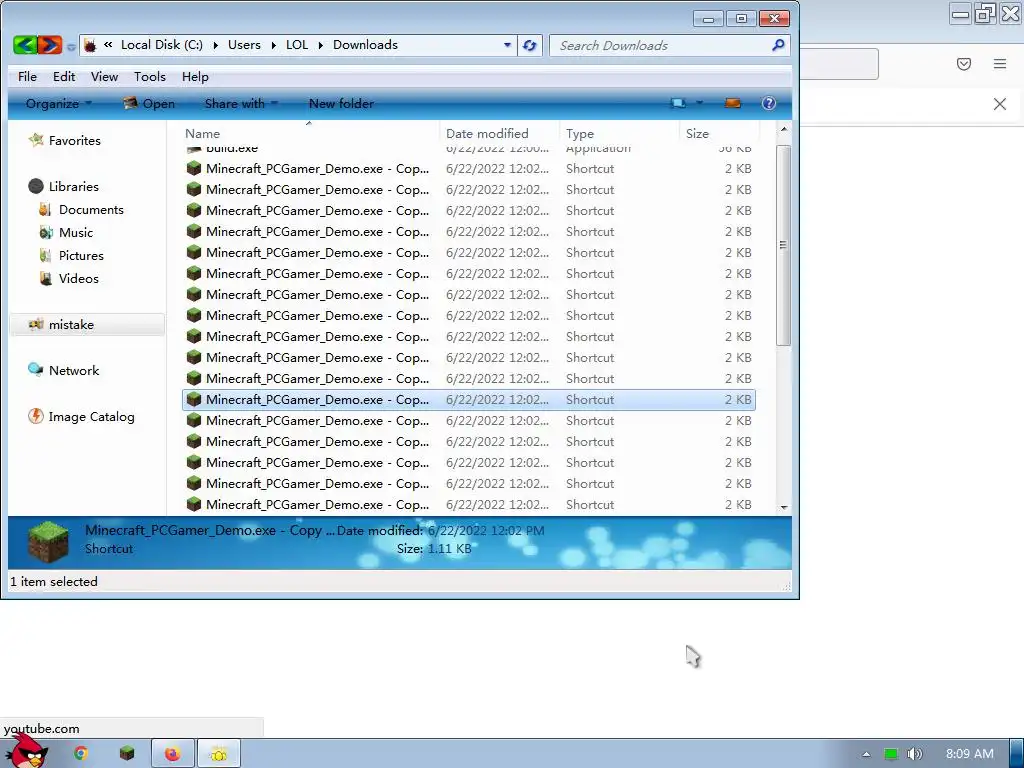Sort by the Type column header
The width and height of the screenshot is (1024, 768).
pyautogui.click(x=620, y=133)
